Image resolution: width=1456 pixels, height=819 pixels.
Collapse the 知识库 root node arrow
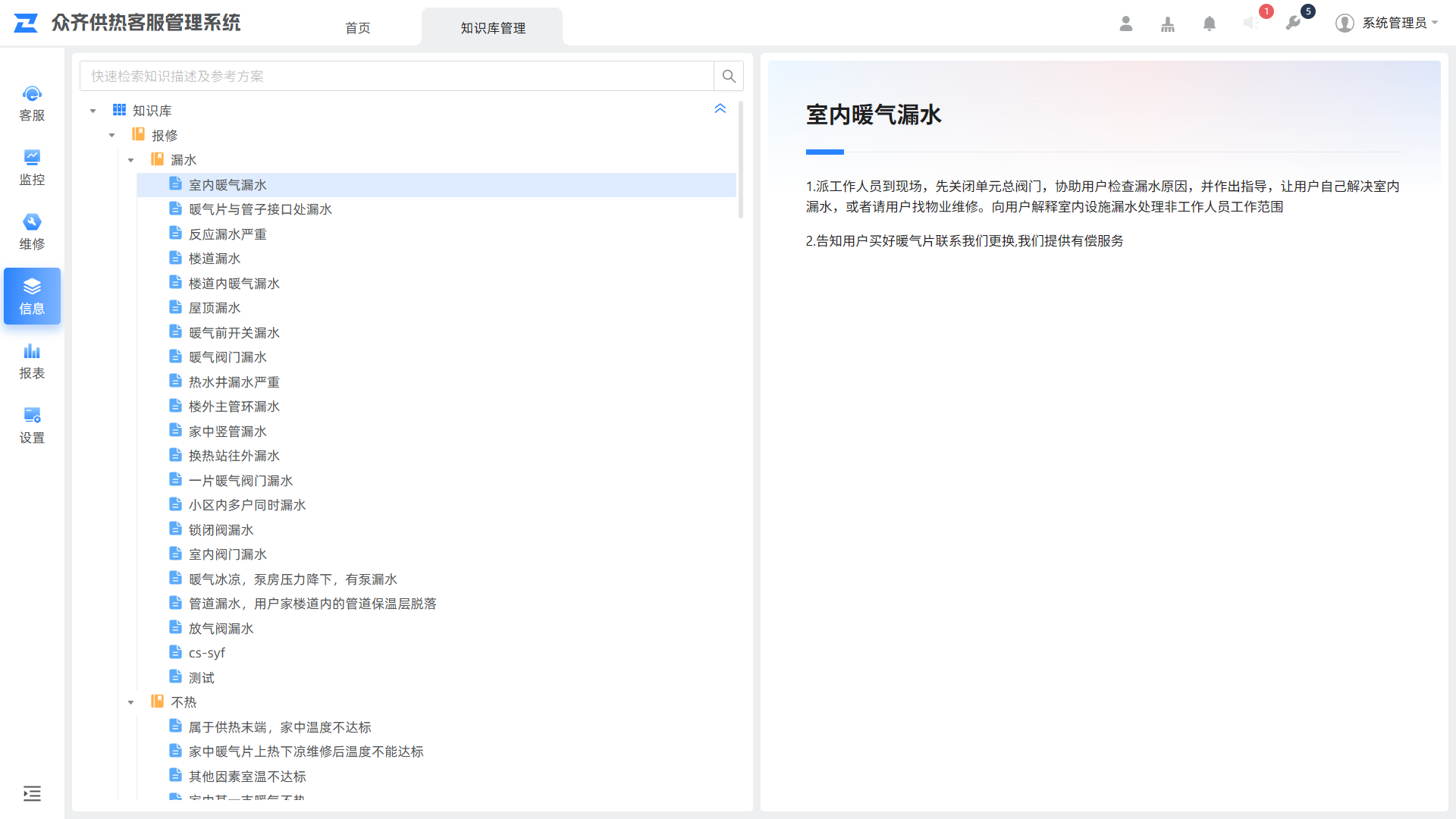click(93, 111)
